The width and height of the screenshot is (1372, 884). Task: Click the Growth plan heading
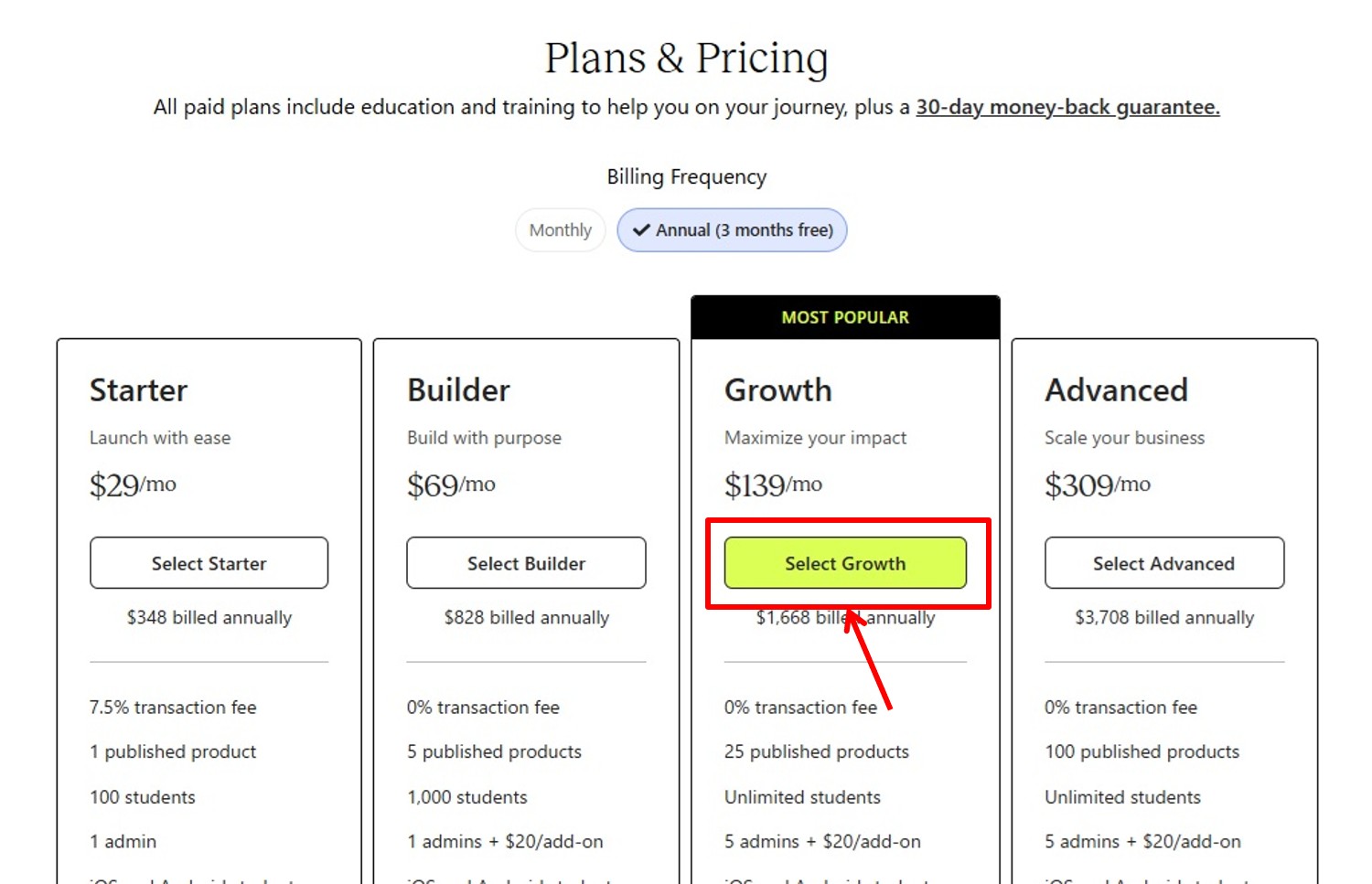[777, 390]
